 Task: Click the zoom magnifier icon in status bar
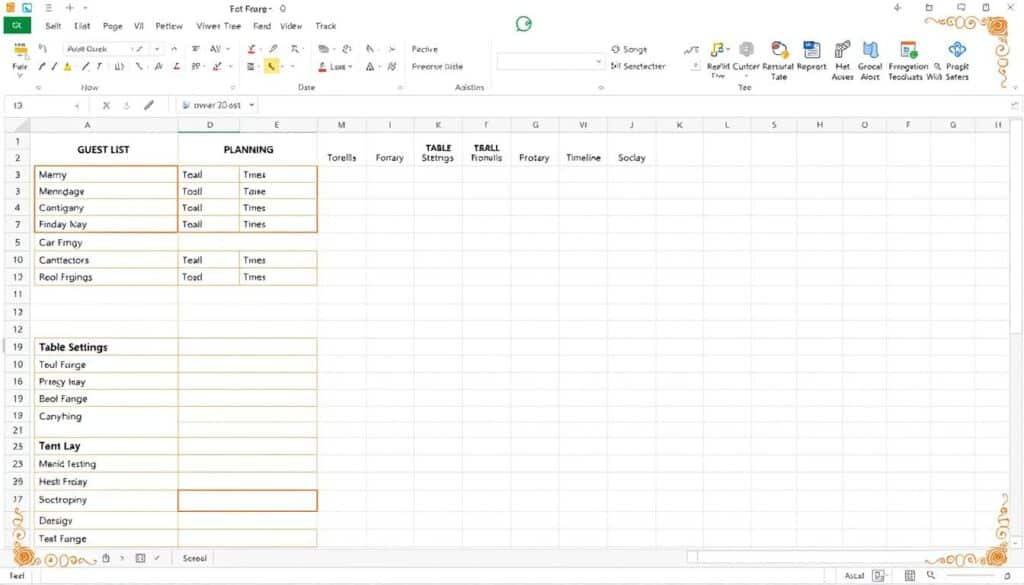click(931, 575)
